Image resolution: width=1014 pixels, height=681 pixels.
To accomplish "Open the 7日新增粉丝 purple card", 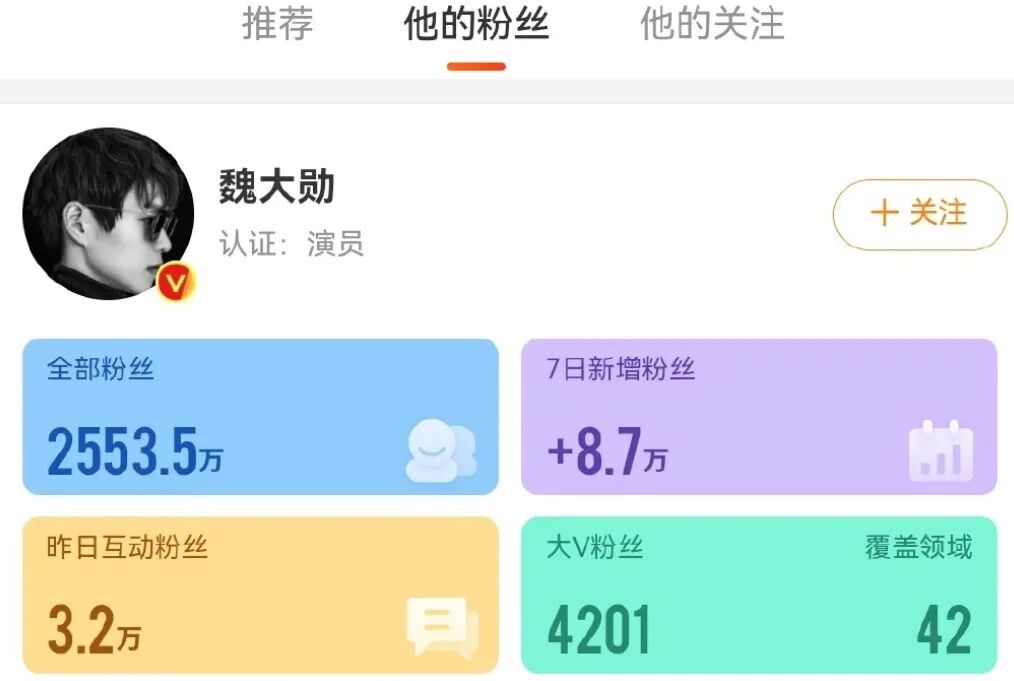I will click(x=759, y=416).
